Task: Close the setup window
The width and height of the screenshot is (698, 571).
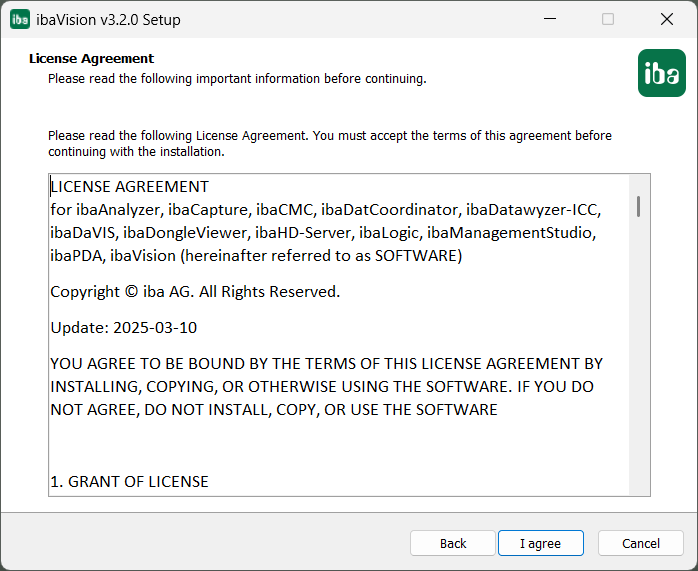Action: 667,19
